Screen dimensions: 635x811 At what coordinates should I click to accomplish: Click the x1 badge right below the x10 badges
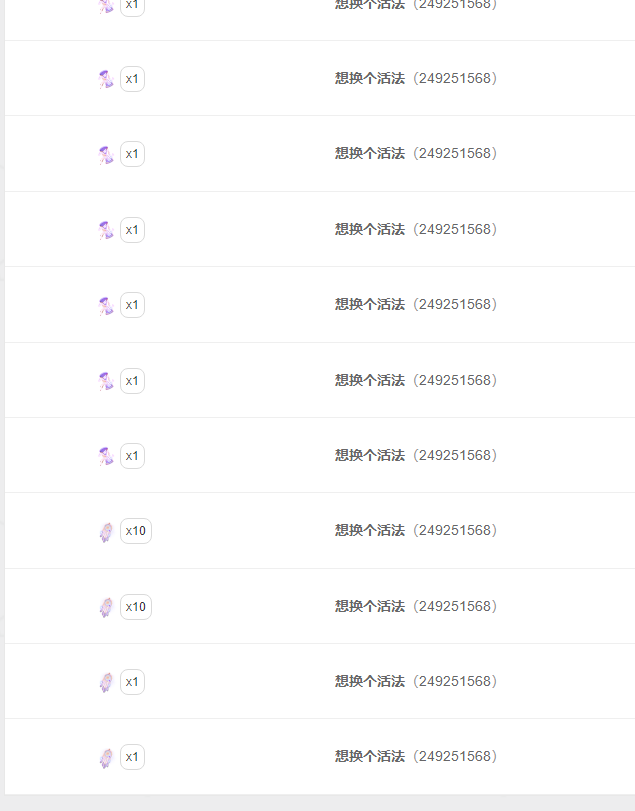click(132, 682)
